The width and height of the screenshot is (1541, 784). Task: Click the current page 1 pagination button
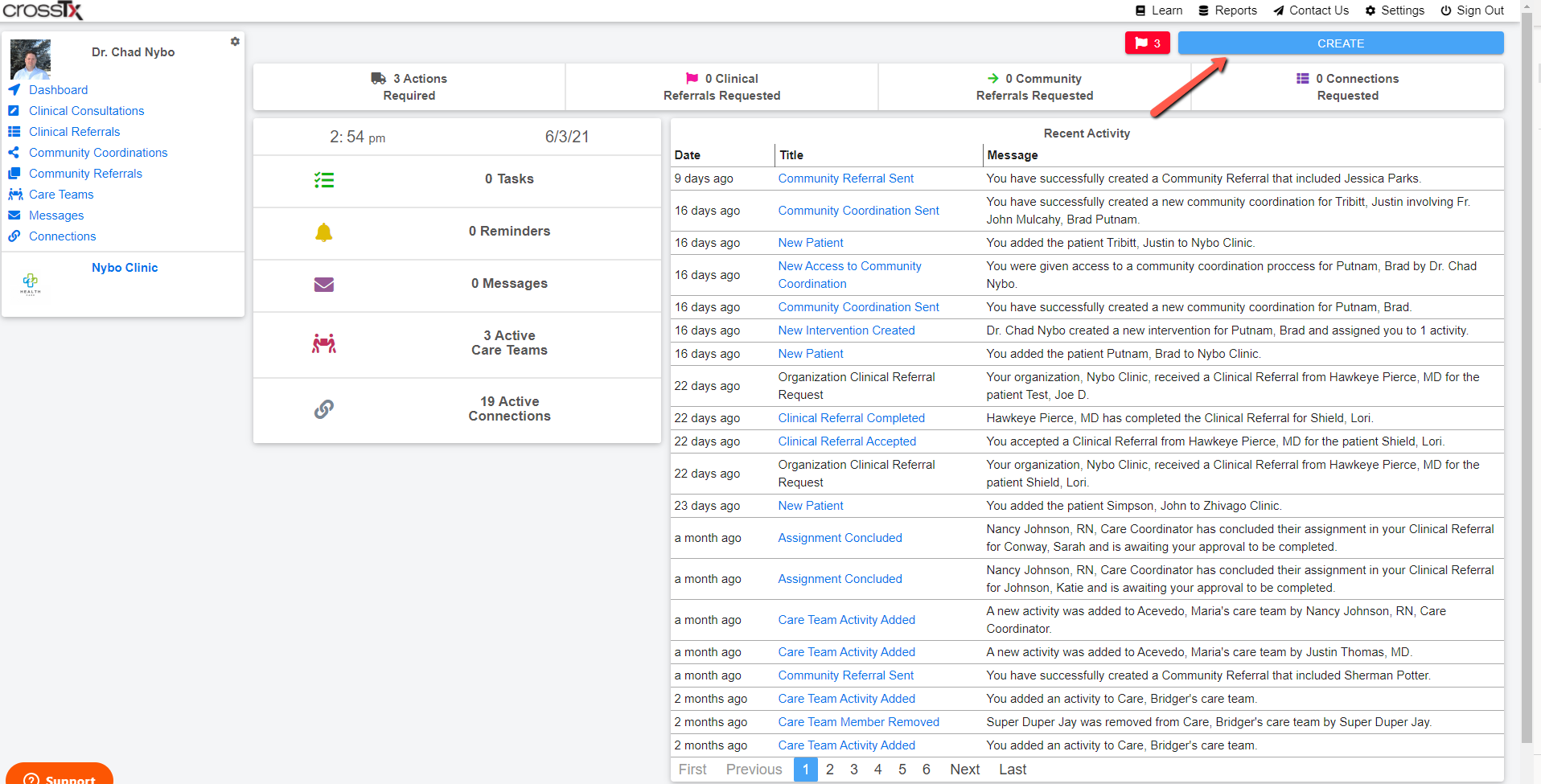coord(806,770)
